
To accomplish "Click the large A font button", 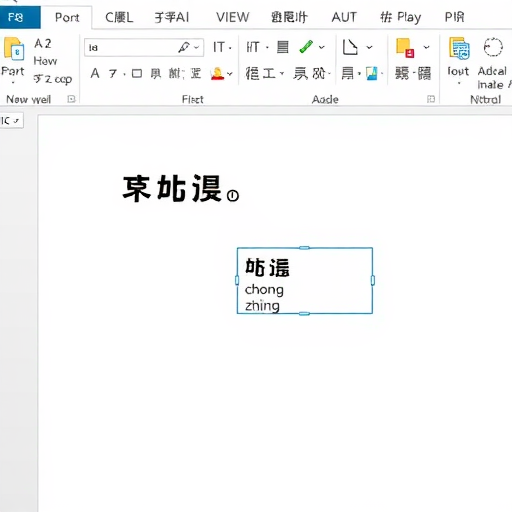I will 95,73.
